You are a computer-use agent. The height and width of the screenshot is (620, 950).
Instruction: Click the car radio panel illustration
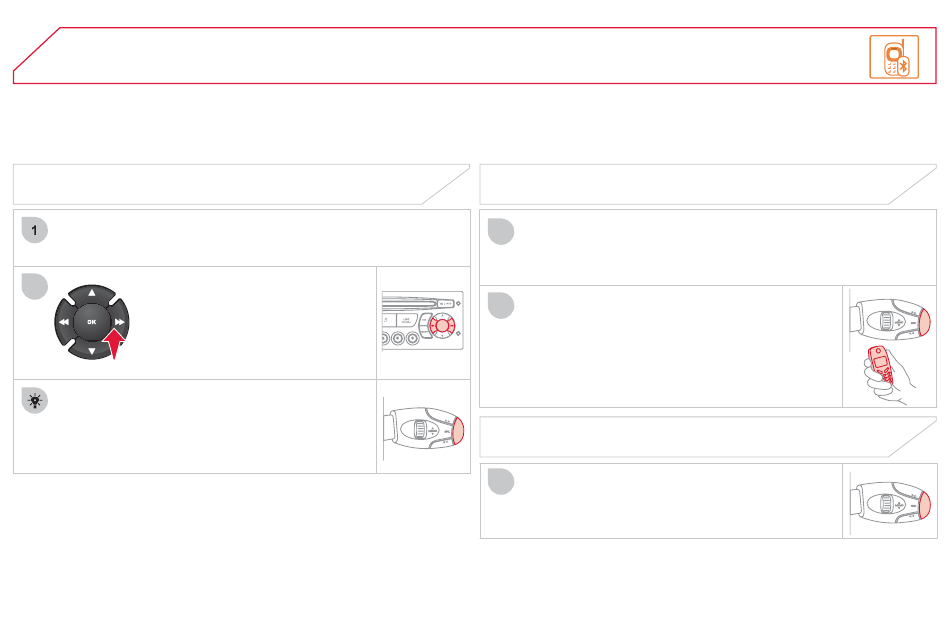(x=423, y=321)
